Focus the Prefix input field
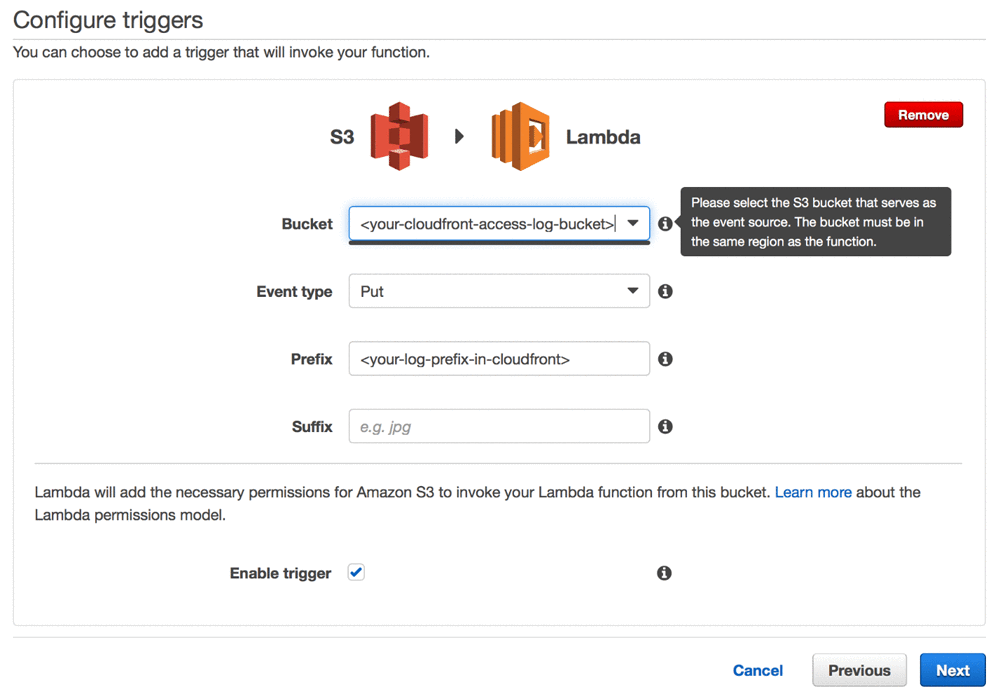Image resolution: width=1000 pixels, height=698 pixels. (499, 359)
